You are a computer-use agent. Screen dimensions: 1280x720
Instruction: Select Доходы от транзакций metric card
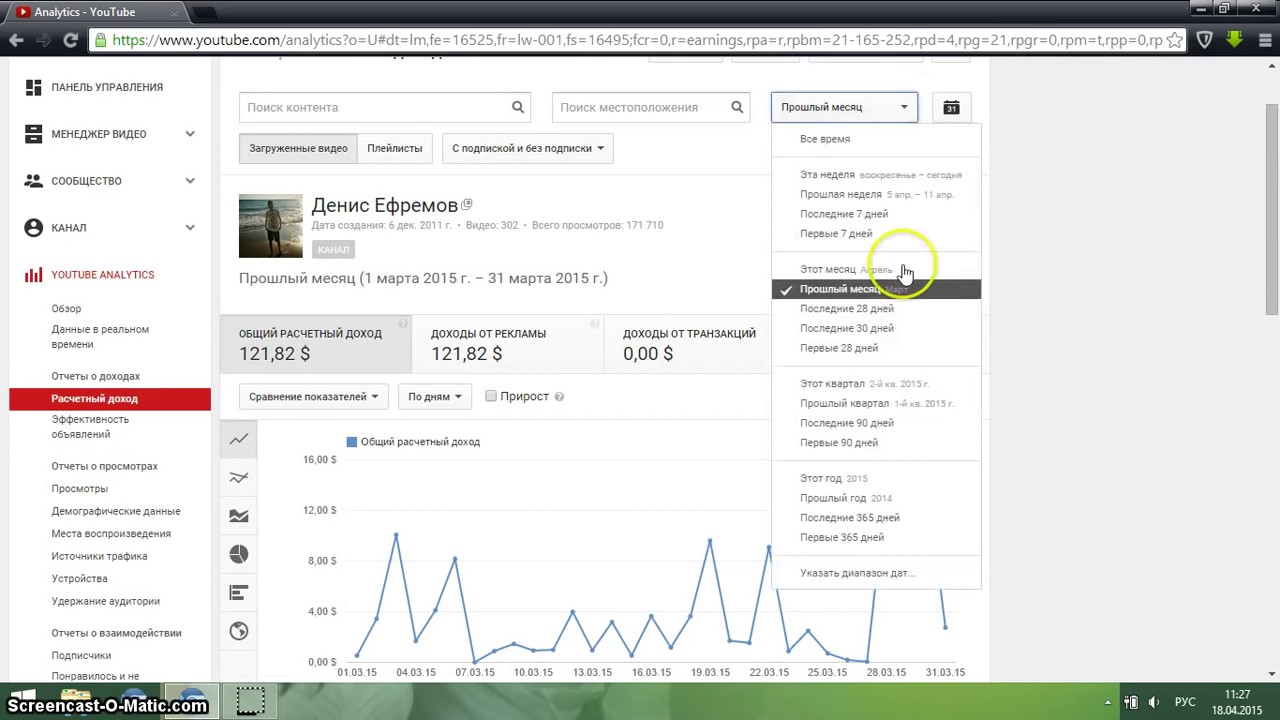click(x=689, y=344)
